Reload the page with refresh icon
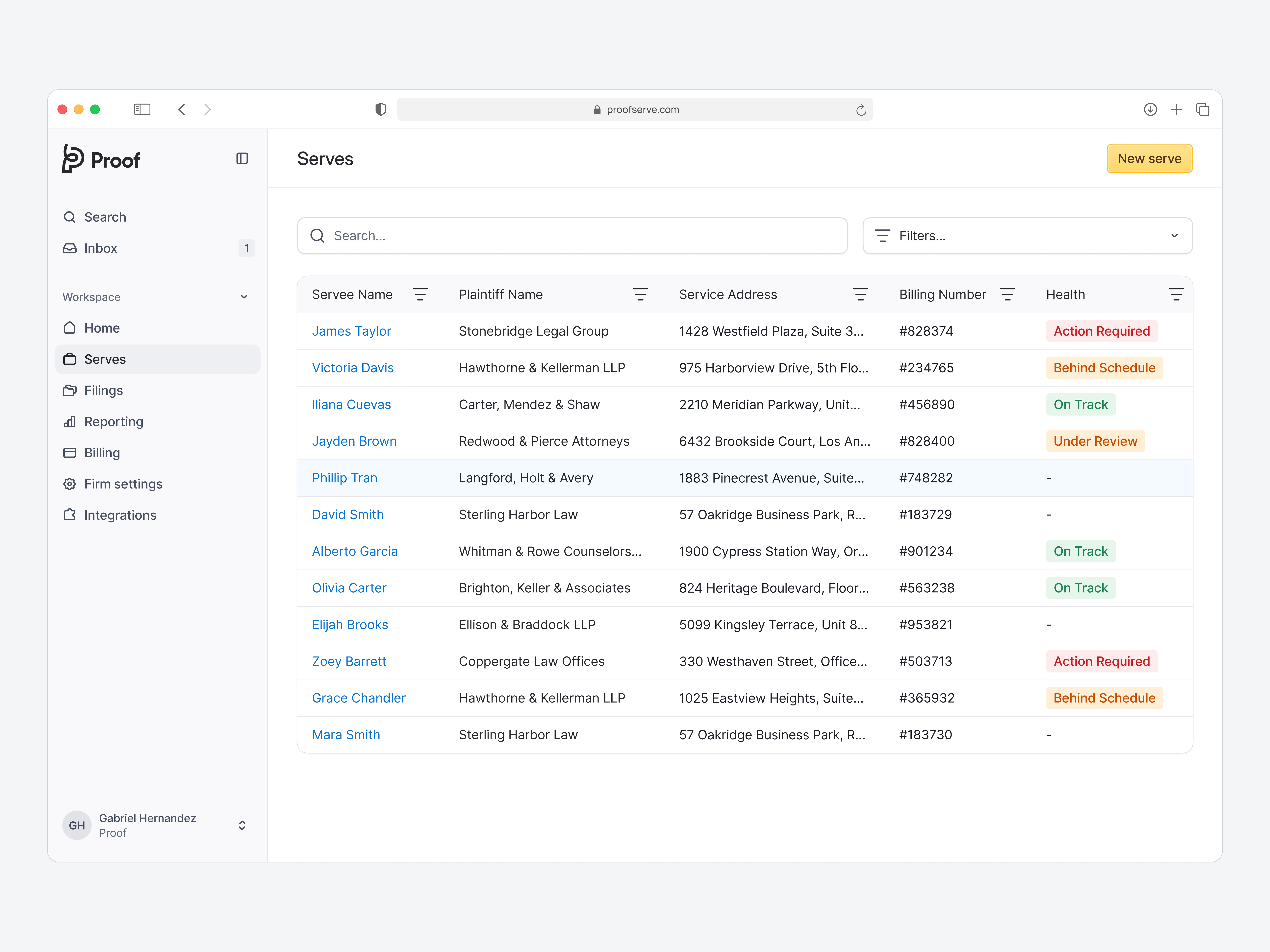Viewport: 1270px width, 952px height. (861, 110)
